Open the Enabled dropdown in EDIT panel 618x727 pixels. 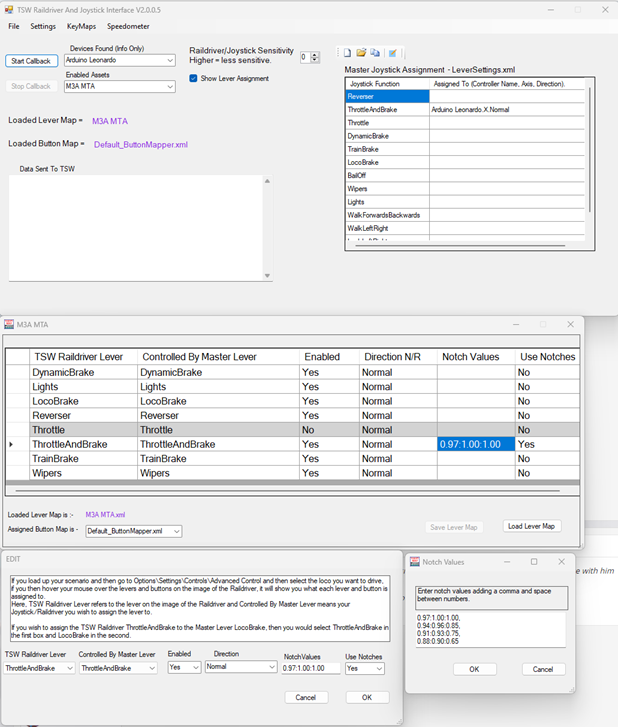[196, 667]
